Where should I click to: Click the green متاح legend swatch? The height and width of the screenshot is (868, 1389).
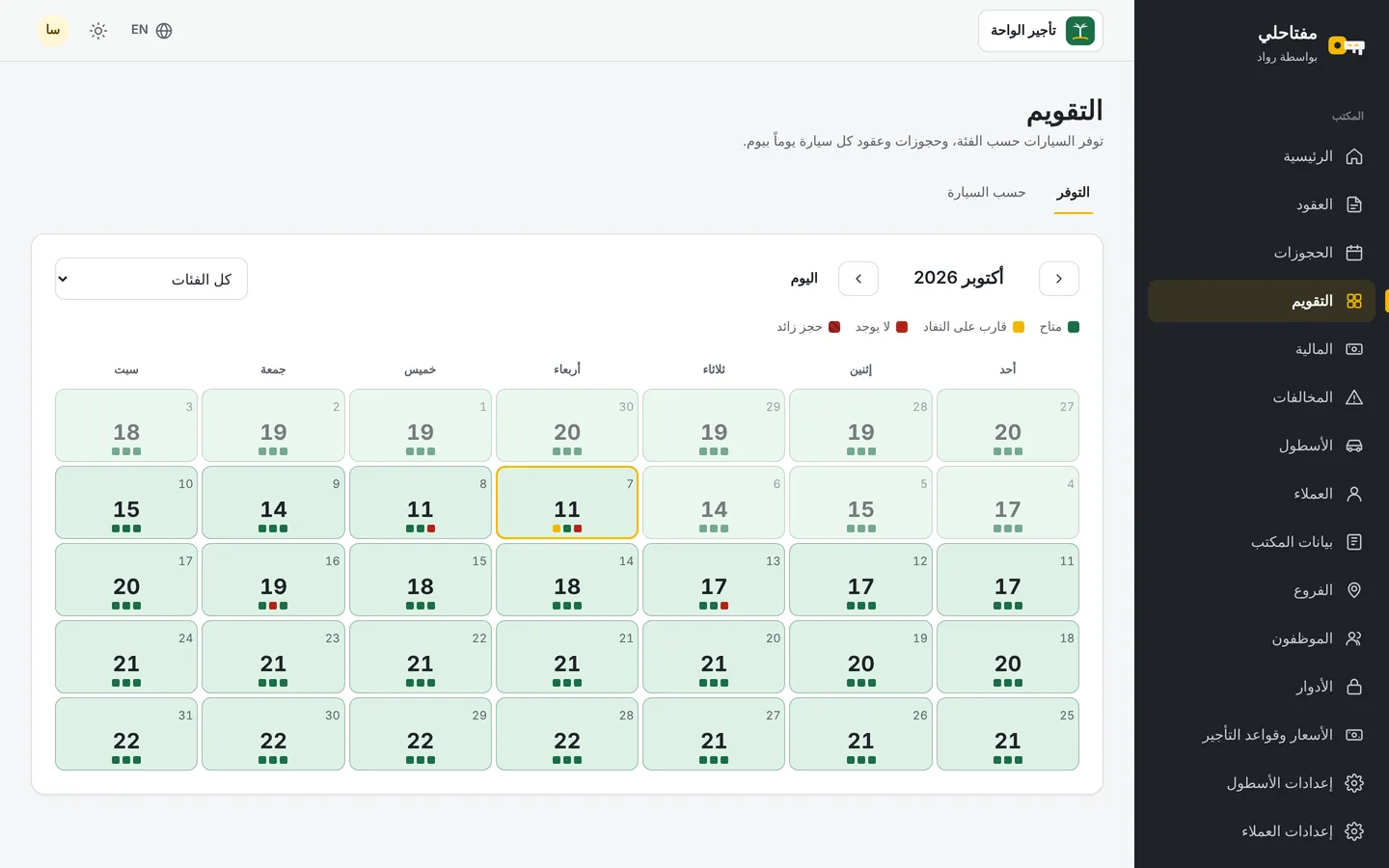(x=1074, y=327)
